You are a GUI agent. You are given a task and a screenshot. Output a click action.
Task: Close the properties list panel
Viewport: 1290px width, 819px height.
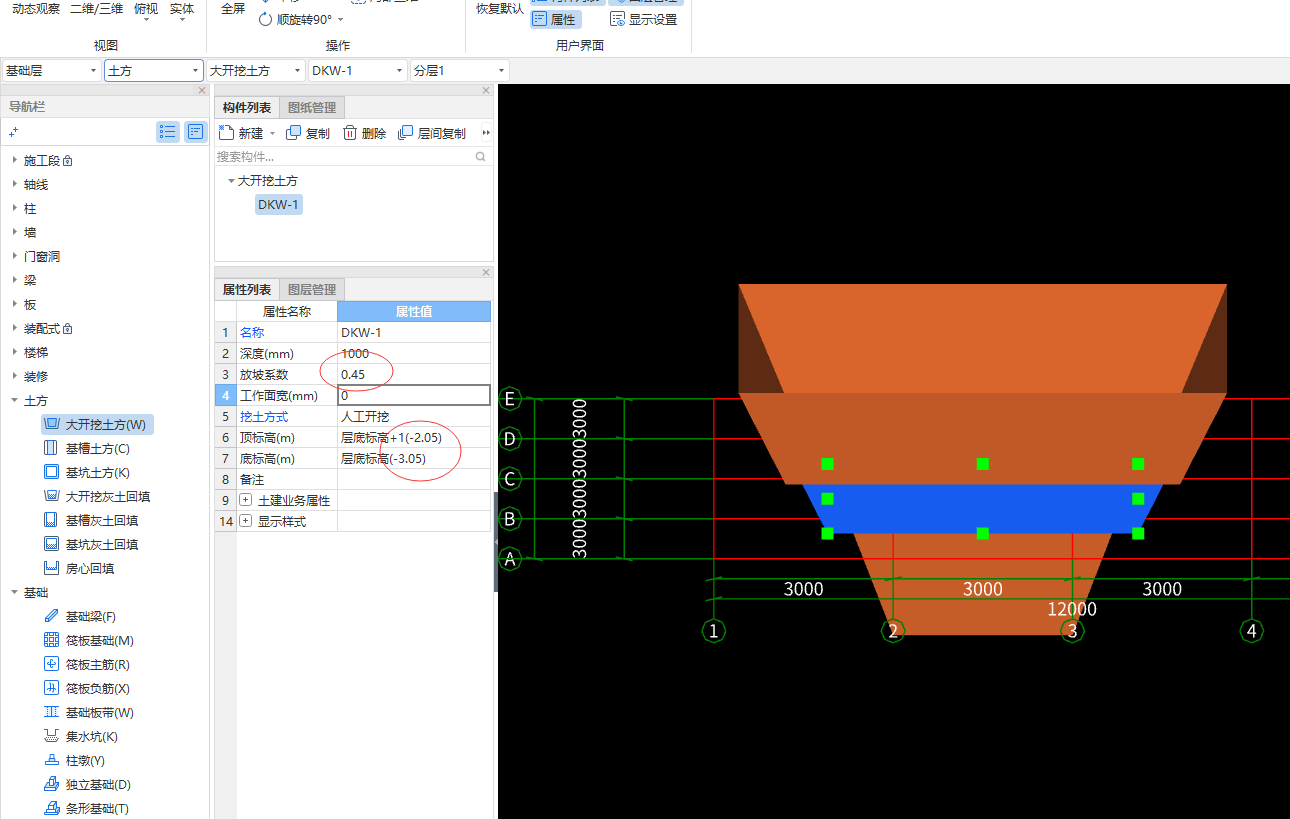click(x=487, y=272)
